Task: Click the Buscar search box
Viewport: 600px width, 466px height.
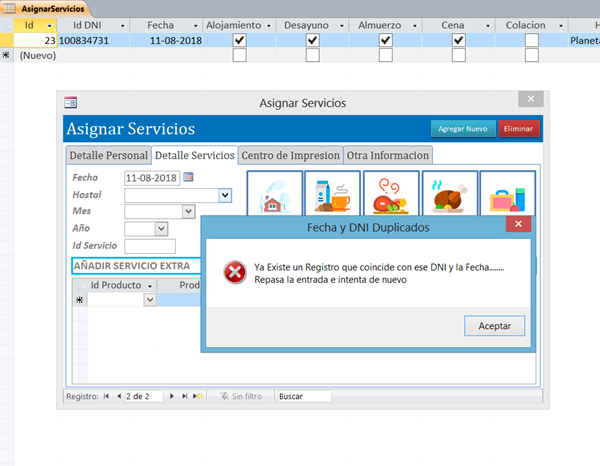Action: pos(304,396)
